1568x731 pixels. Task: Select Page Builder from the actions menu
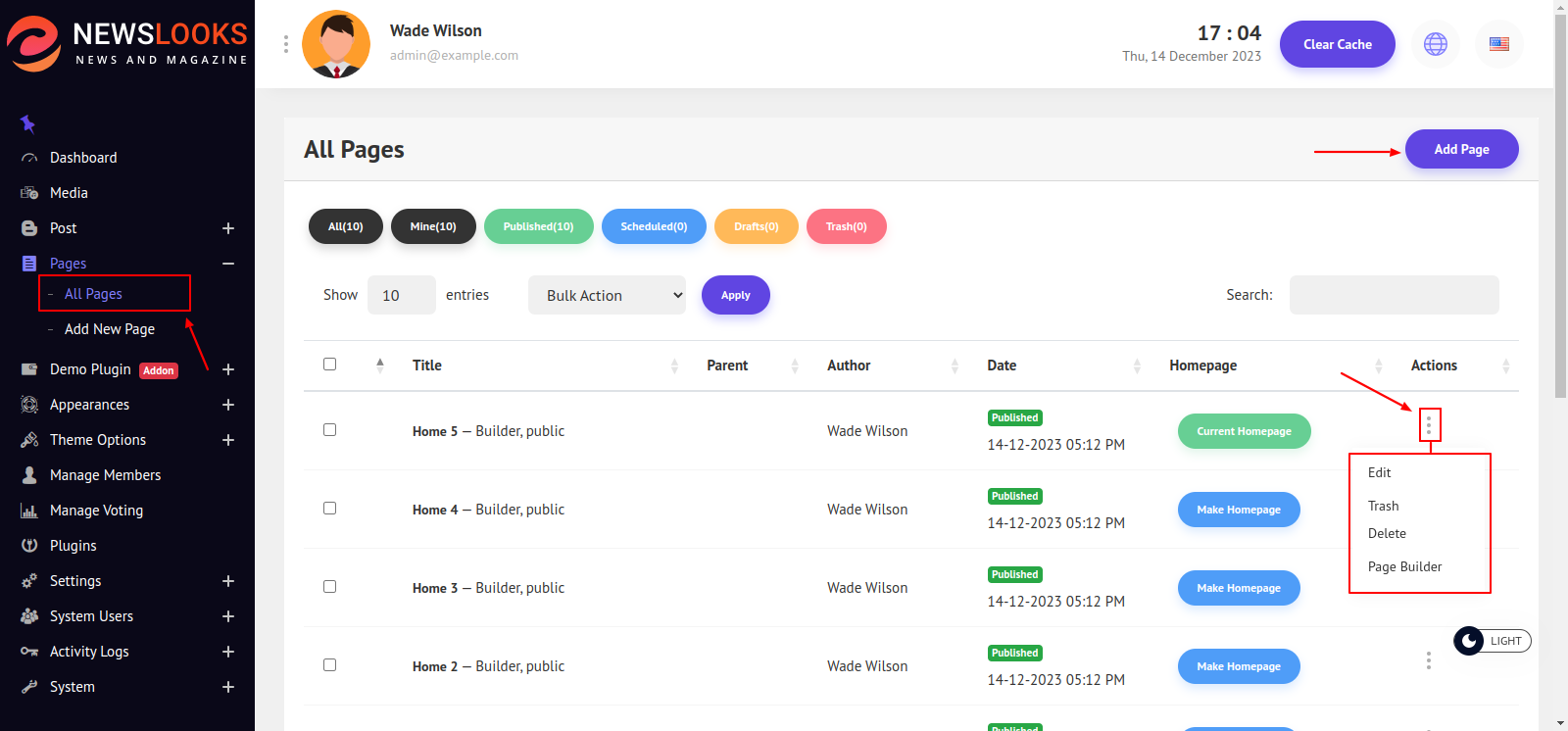click(x=1404, y=566)
